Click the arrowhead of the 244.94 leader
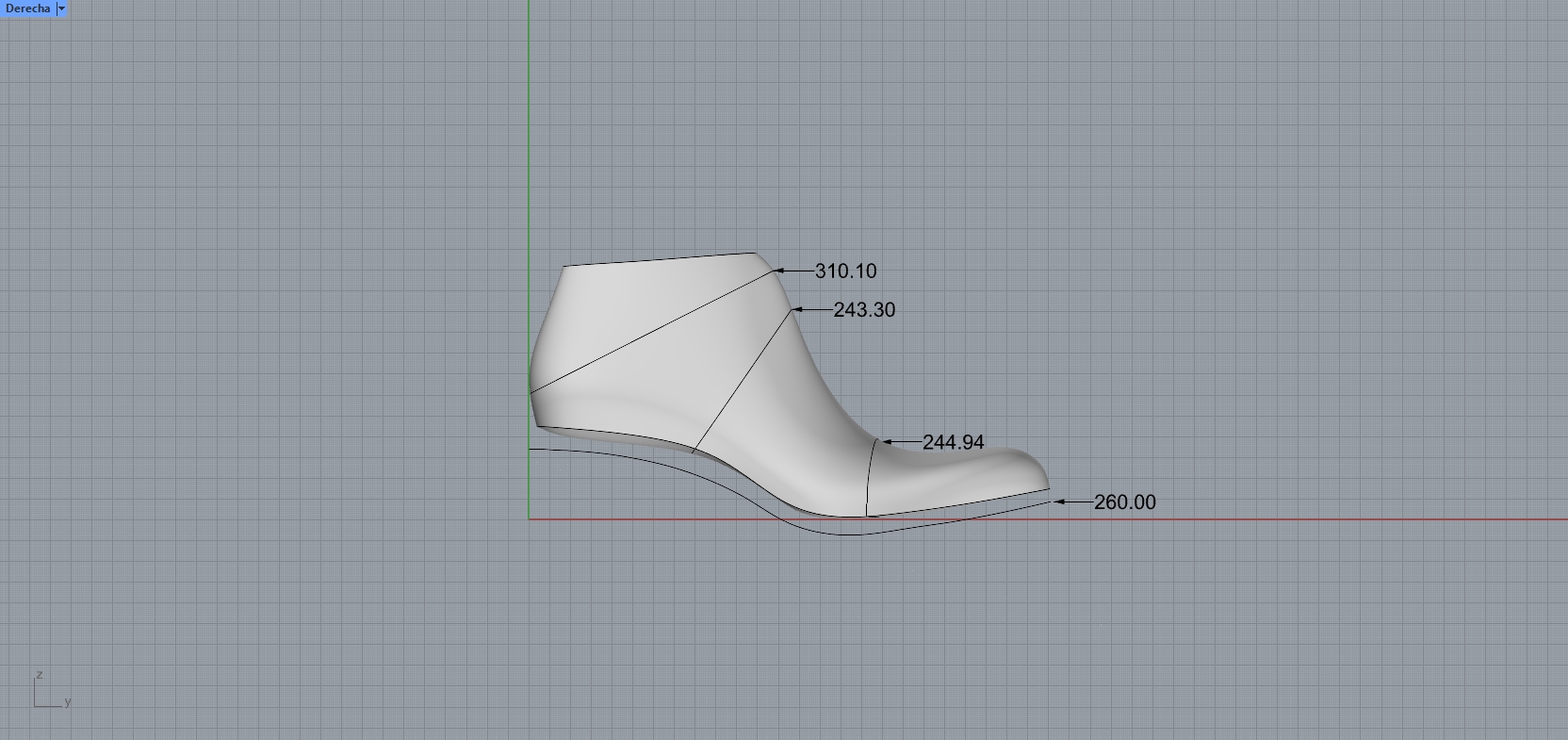The height and width of the screenshot is (740, 1568). [x=884, y=441]
